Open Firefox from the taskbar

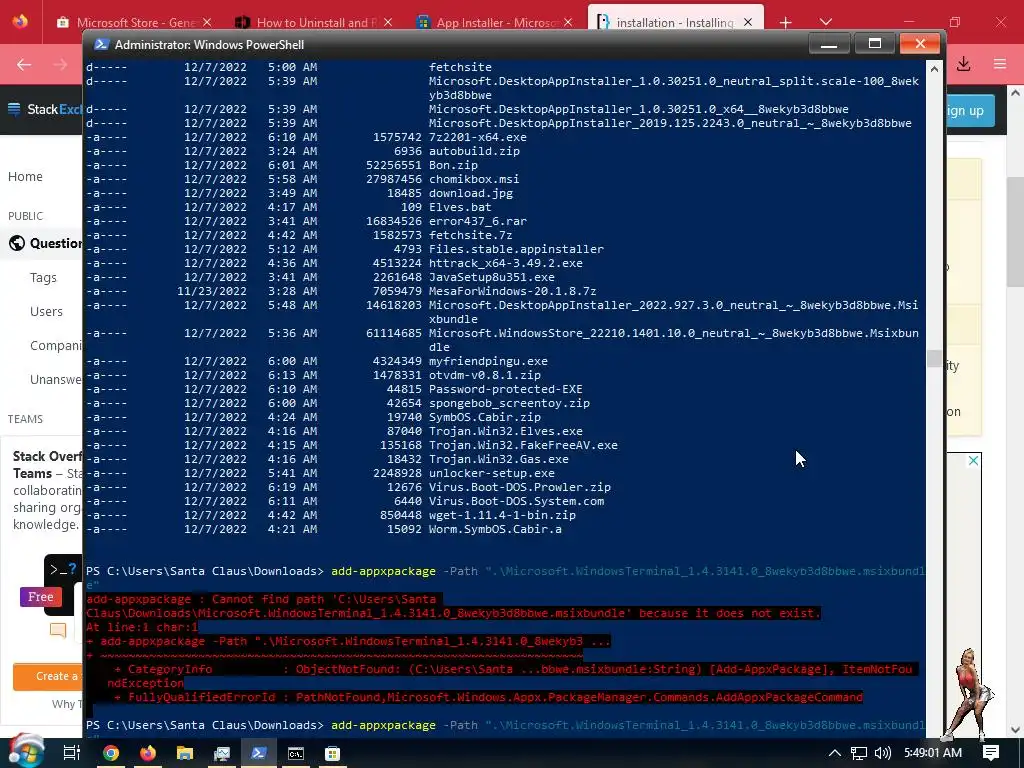pyautogui.click(x=148, y=753)
